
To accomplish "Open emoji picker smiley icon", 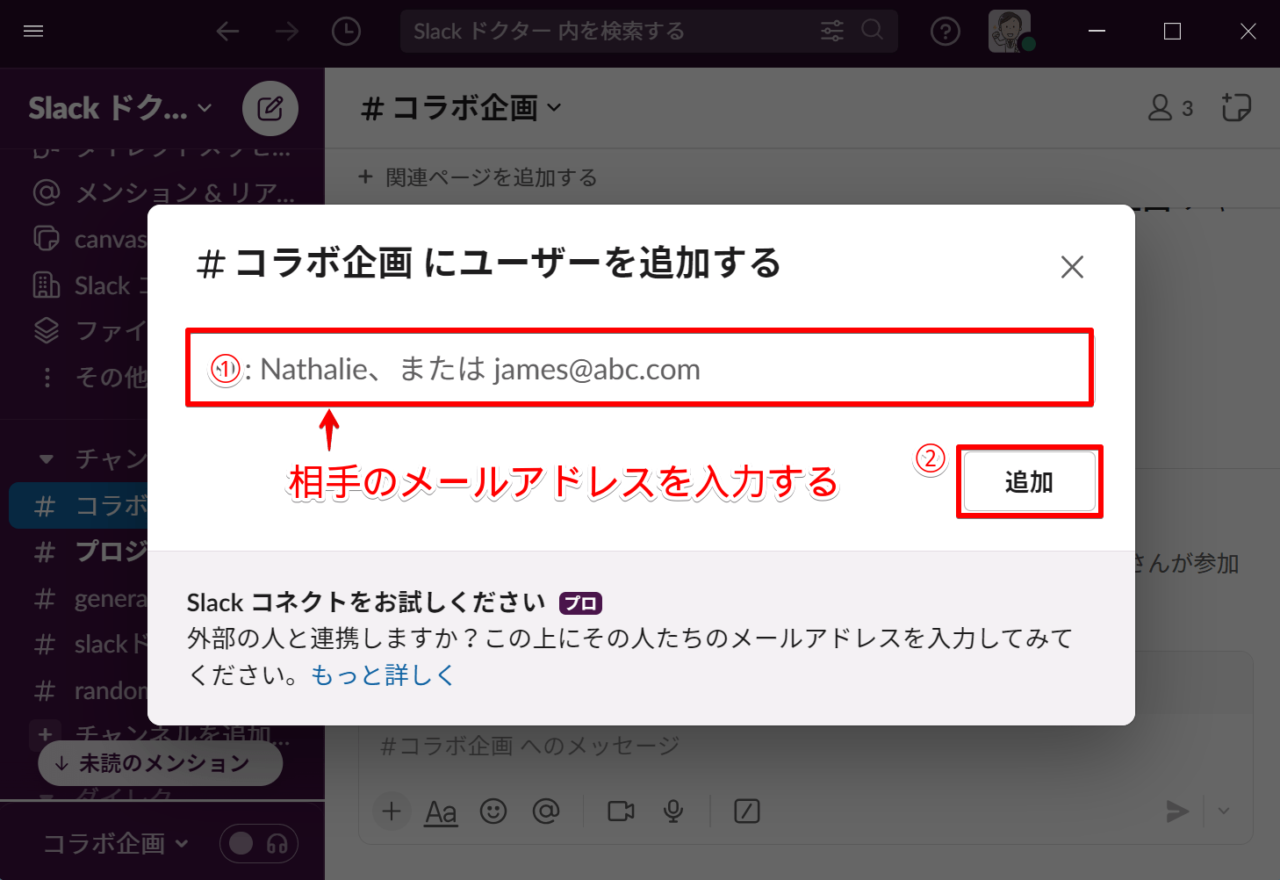I will 493,811.
